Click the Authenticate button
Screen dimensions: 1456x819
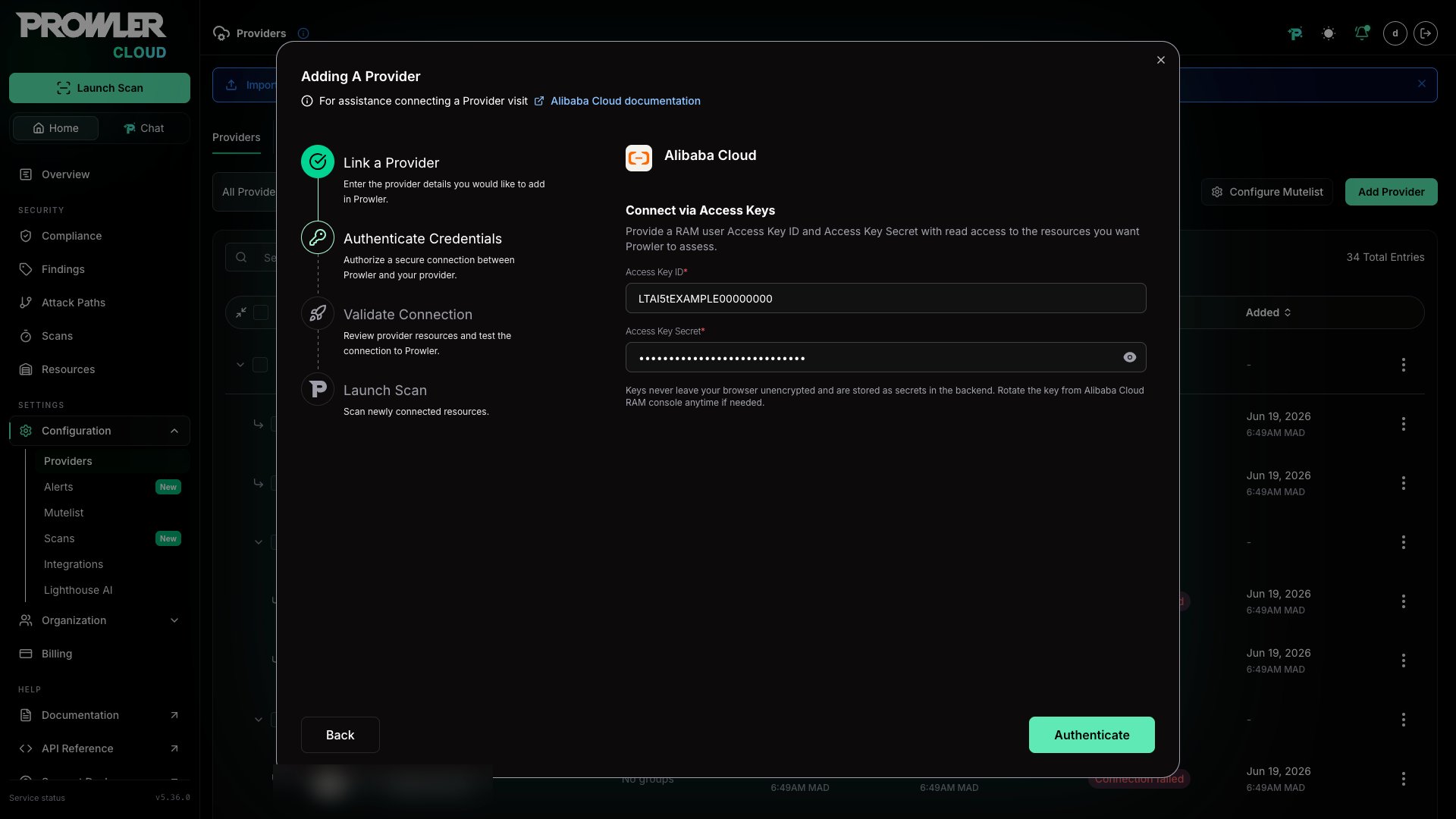(x=1091, y=735)
